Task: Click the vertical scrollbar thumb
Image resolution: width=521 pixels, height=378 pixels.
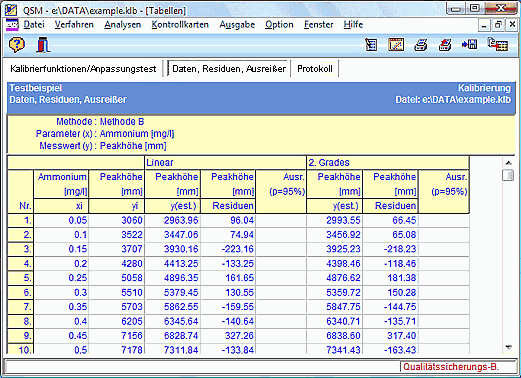Action: point(508,175)
